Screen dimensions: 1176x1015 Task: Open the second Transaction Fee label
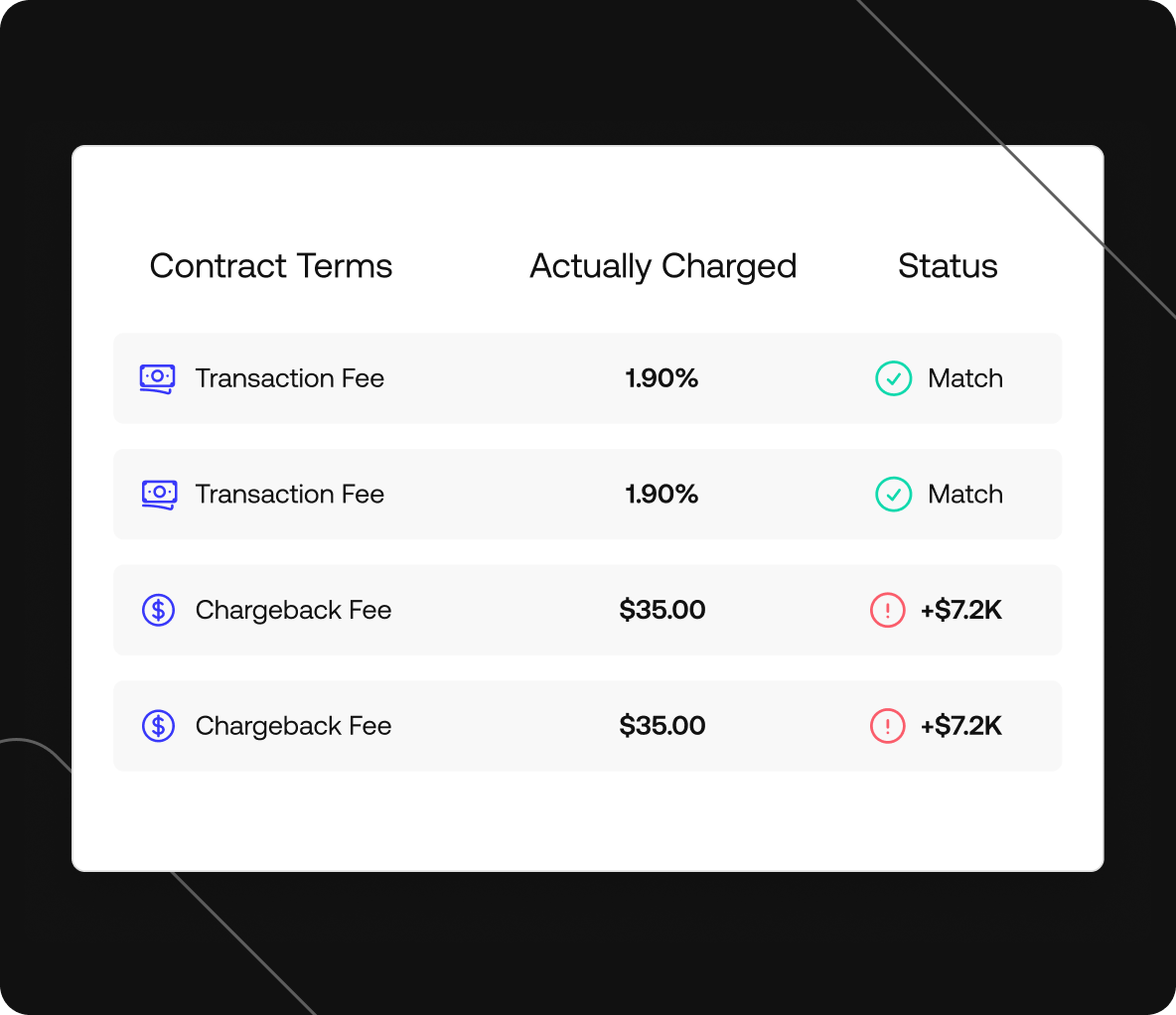point(289,495)
